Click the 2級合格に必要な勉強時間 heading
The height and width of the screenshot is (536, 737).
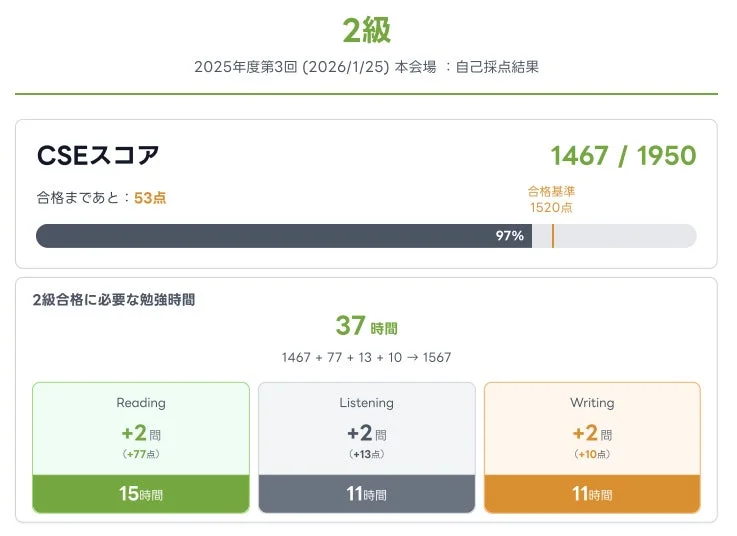114,299
